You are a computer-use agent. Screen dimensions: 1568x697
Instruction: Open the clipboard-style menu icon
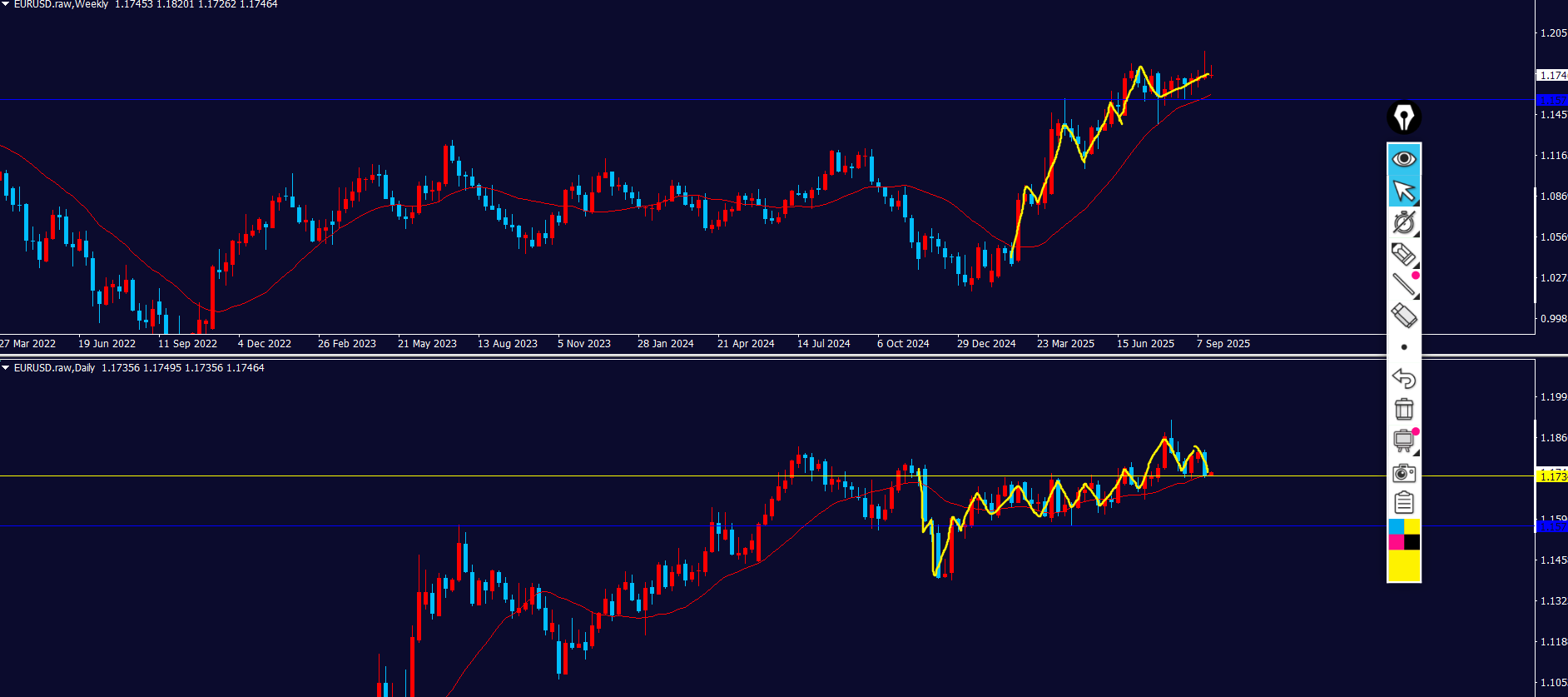[x=1404, y=503]
